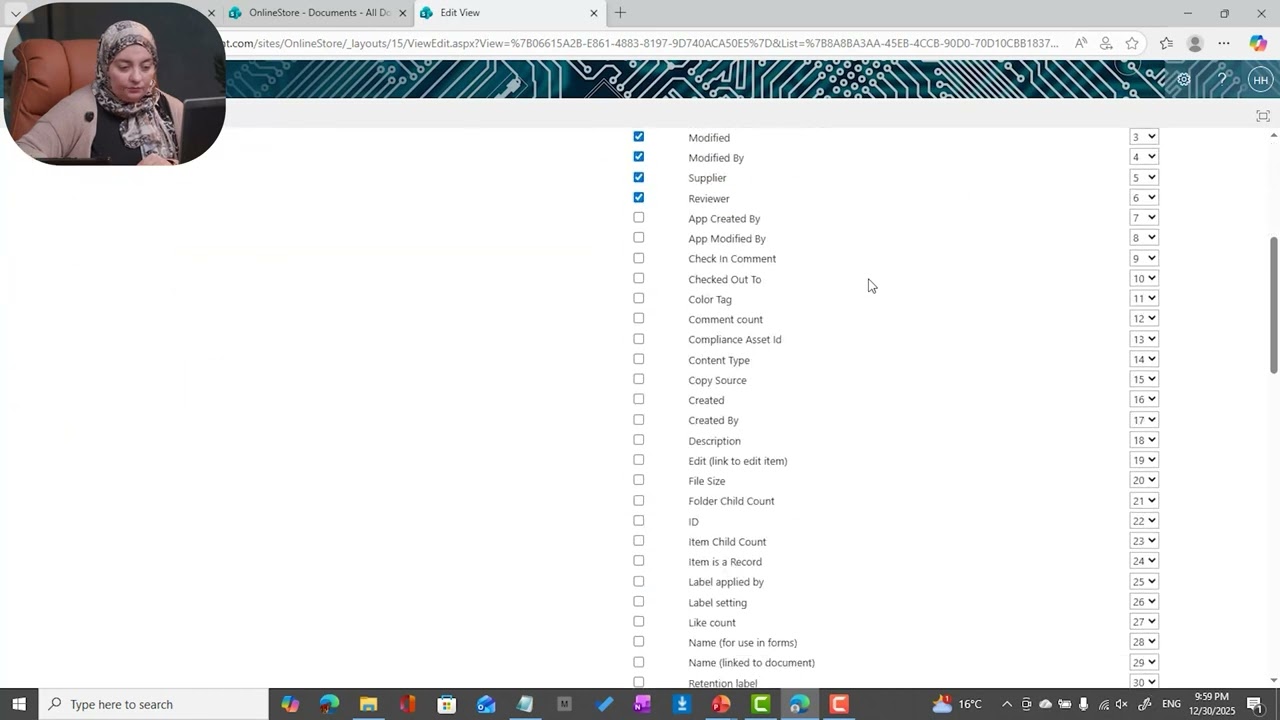Open position dropdown for Folder Child Count
1280x720 pixels.
[x=1143, y=501]
